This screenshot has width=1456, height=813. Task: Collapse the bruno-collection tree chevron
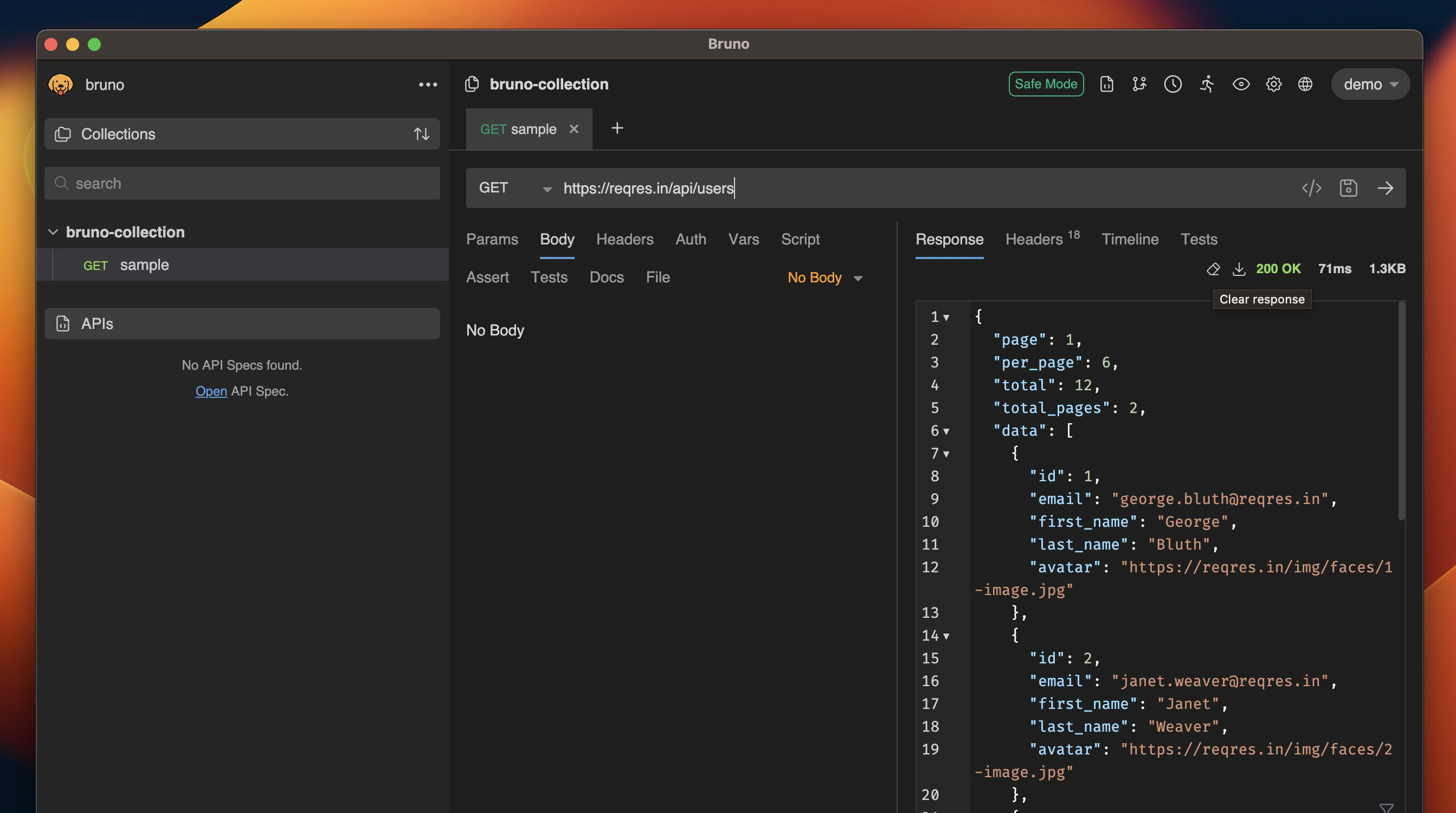click(x=53, y=232)
